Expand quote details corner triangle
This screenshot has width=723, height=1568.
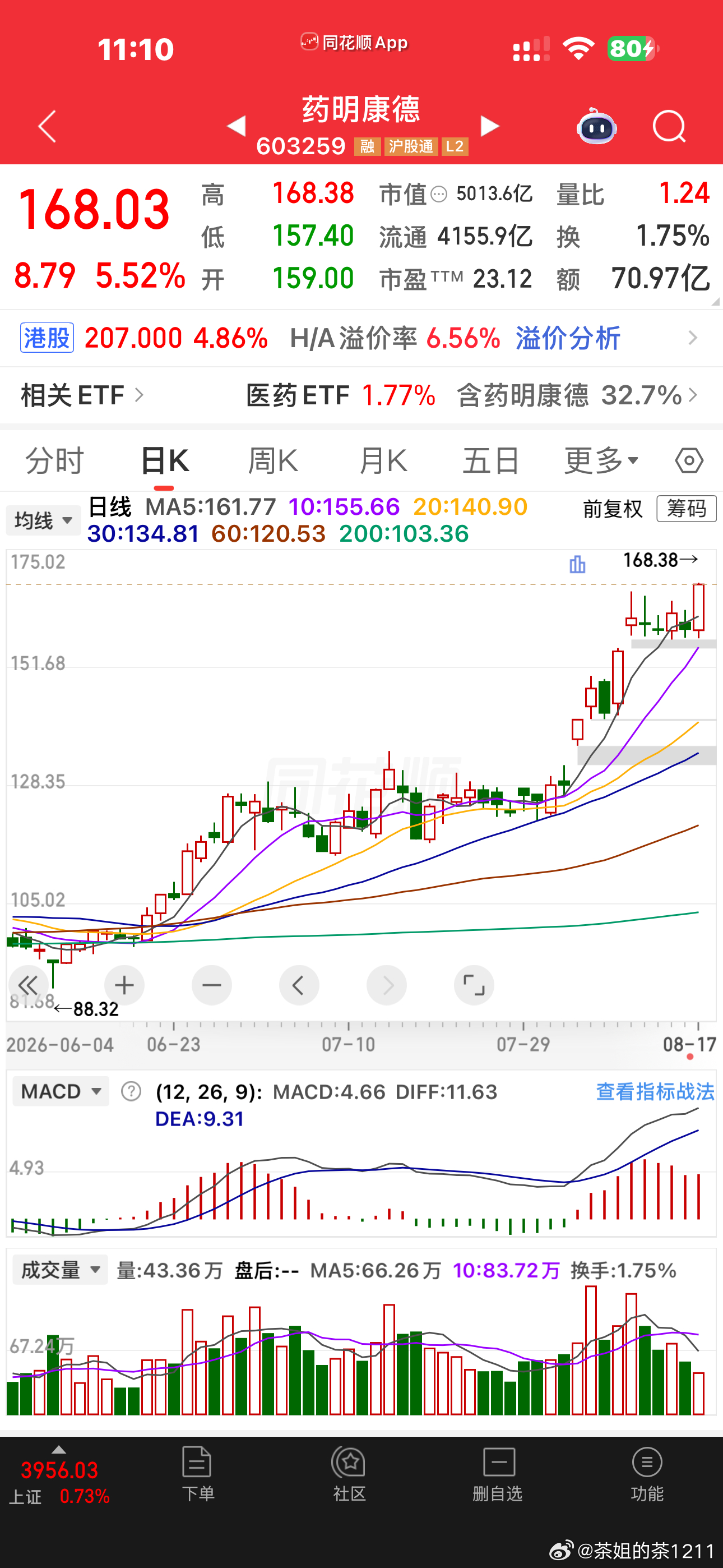[x=715, y=301]
